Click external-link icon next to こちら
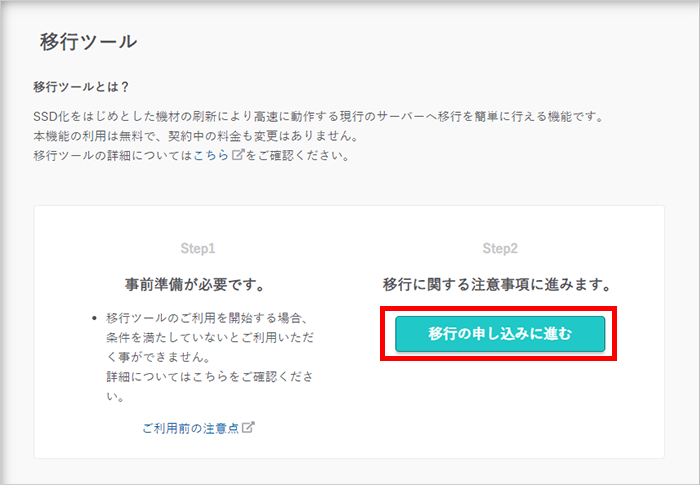The image size is (700, 485). (238, 155)
